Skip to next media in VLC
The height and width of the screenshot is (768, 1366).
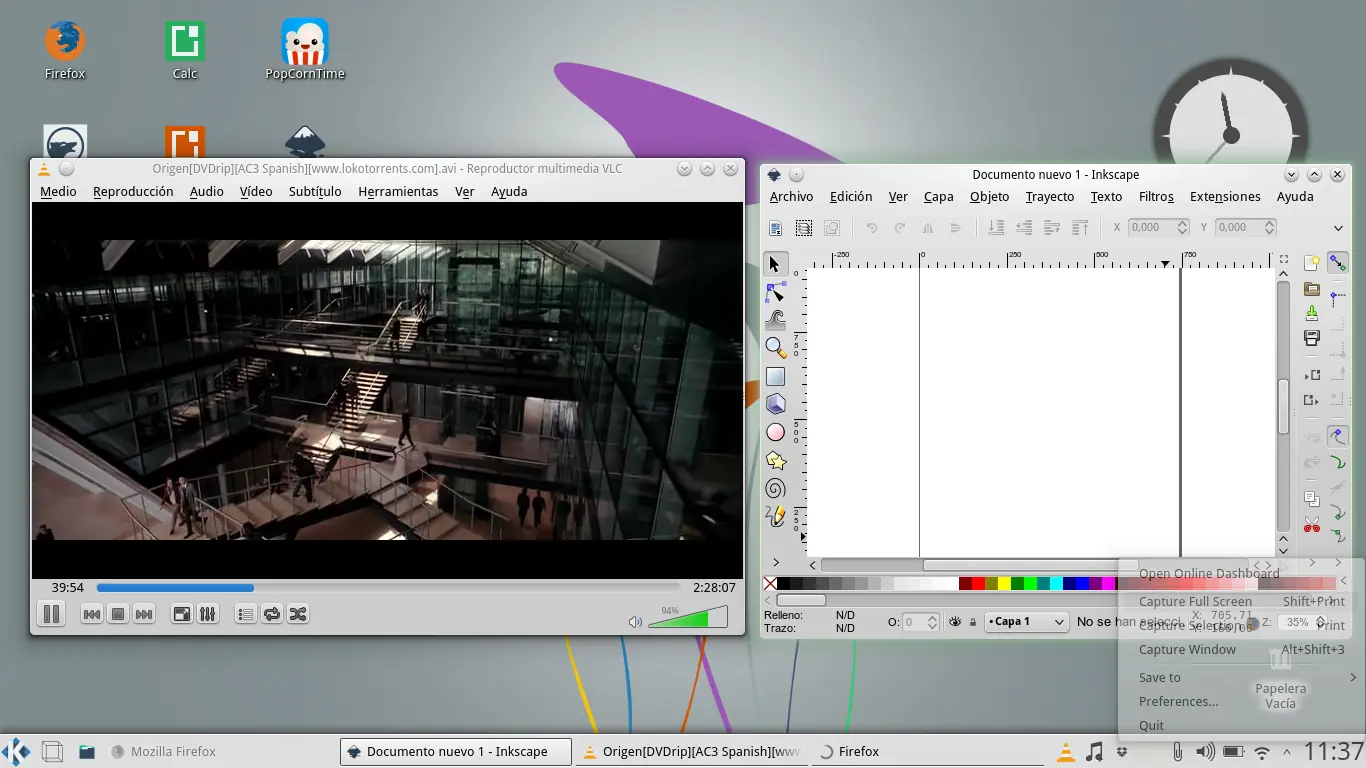point(143,614)
